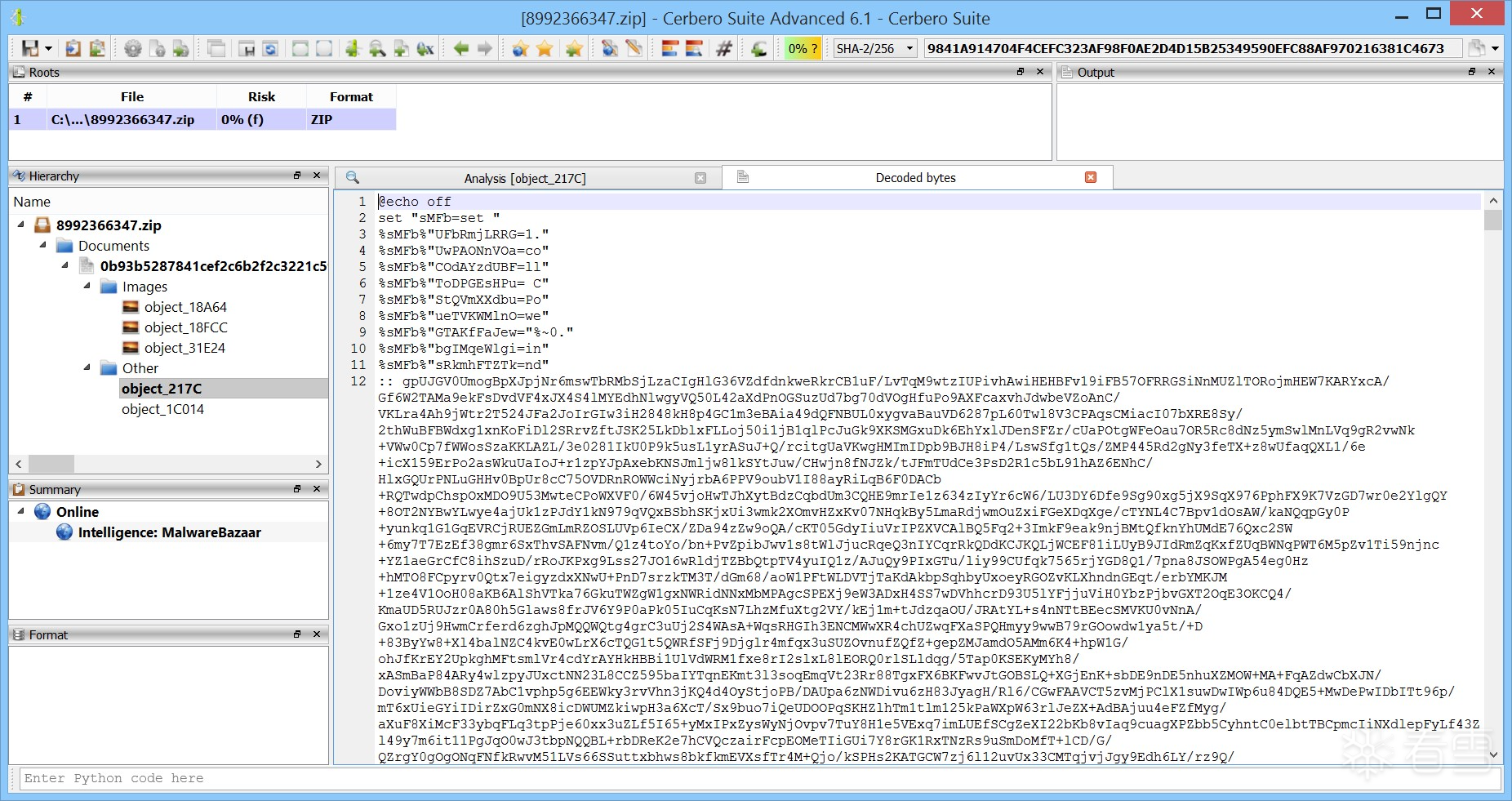Click the 0% ? risk indicator

[803, 49]
